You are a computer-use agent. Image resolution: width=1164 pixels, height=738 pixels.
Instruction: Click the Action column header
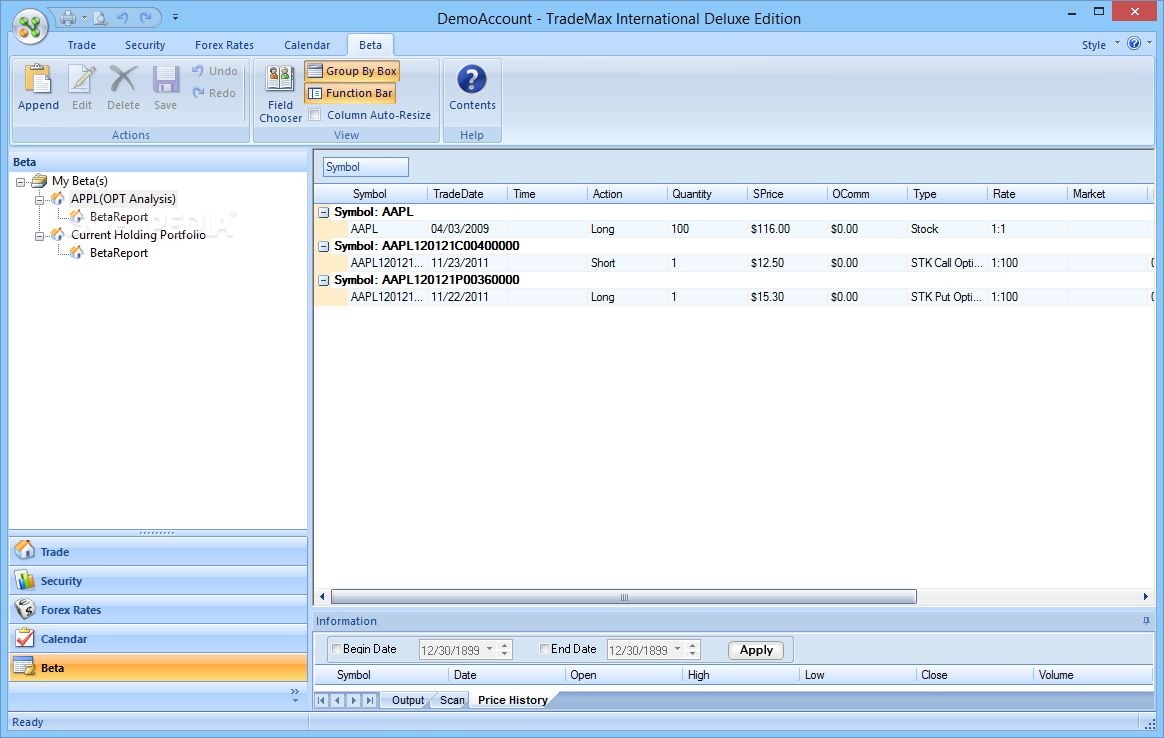click(627, 194)
